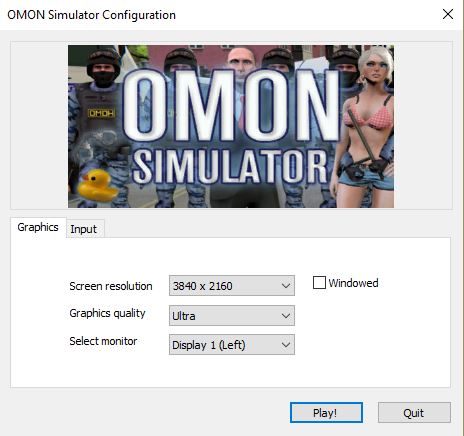Open the Screen resolution dropdown

tap(232, 286)
